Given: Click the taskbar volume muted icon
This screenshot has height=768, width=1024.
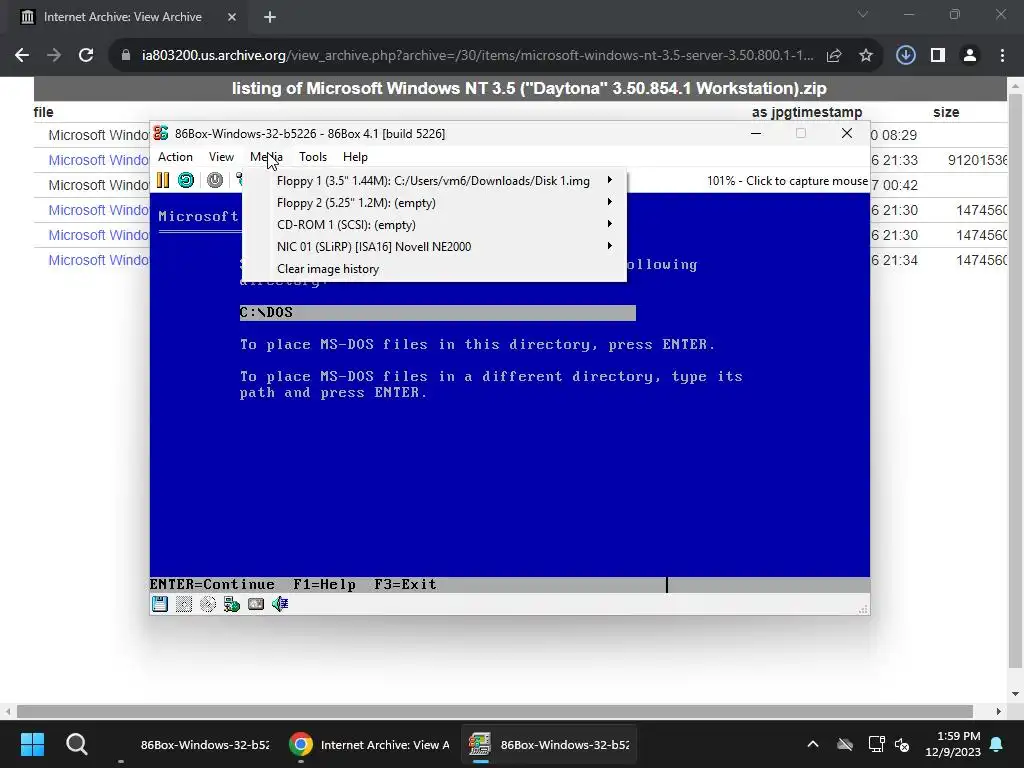Looking at the screenshot, I should click(x=902, y=744).
